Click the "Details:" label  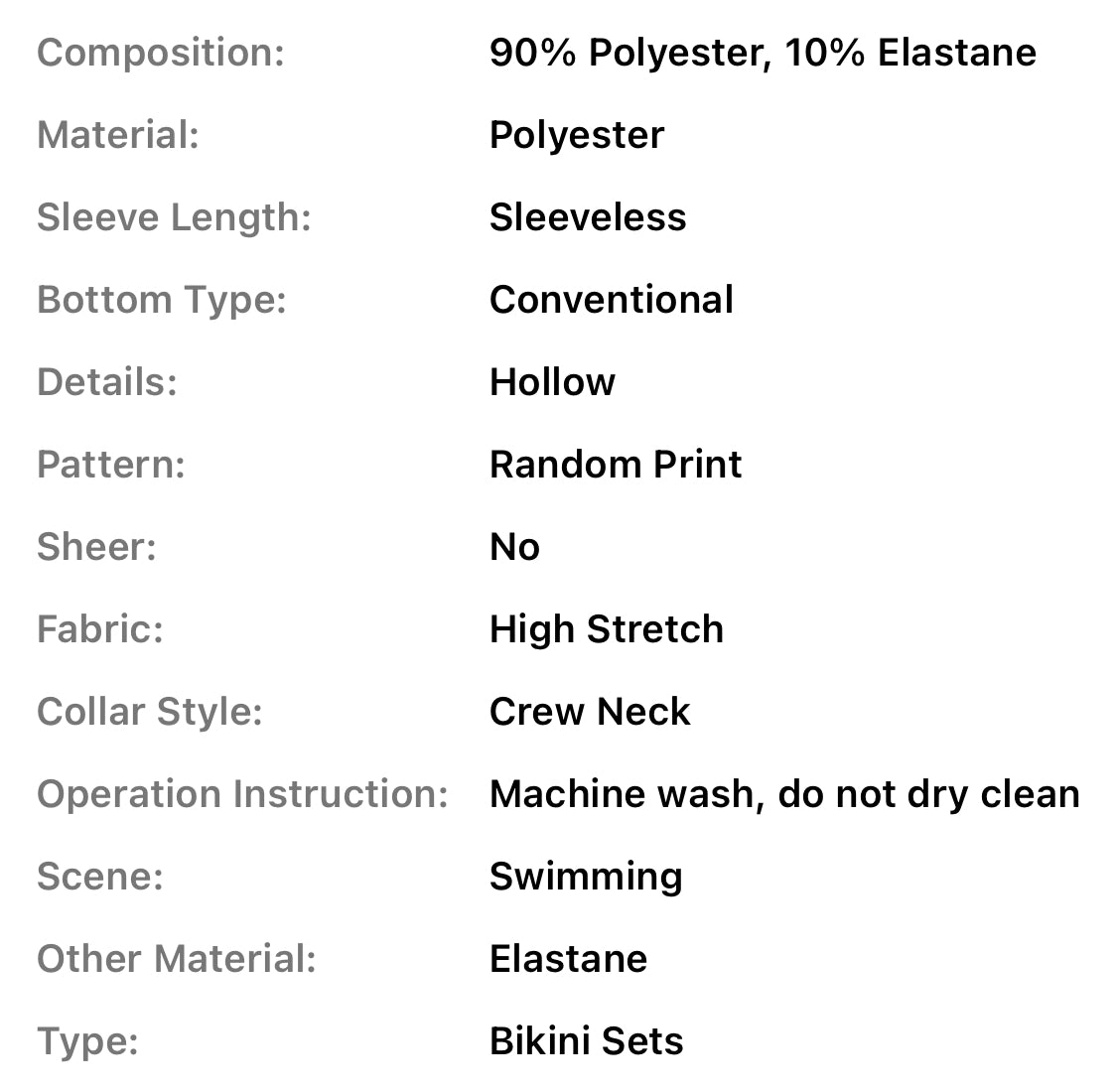107,382
